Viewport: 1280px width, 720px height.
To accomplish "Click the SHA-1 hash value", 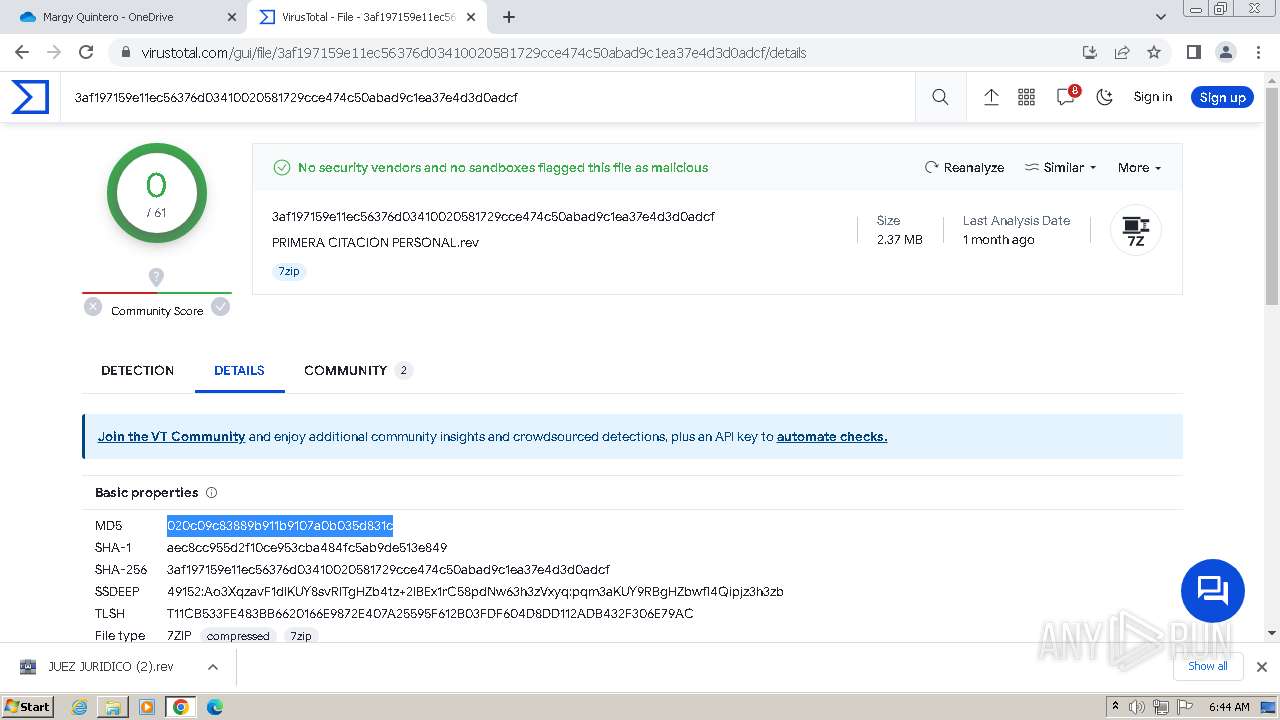I will 307,547.
